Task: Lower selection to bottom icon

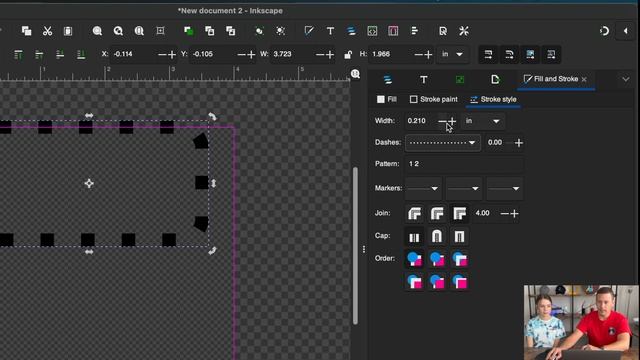Action: (x=81, y=55)
